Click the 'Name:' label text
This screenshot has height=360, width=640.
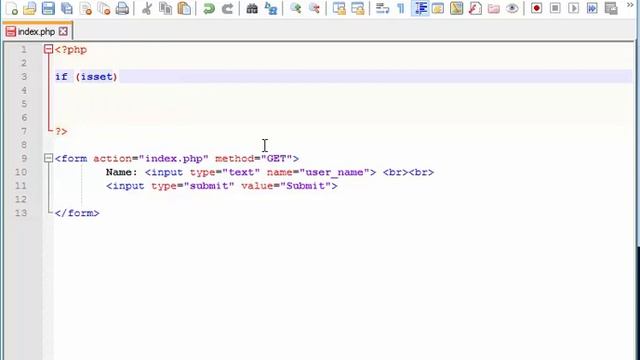[x=122, y=172]
